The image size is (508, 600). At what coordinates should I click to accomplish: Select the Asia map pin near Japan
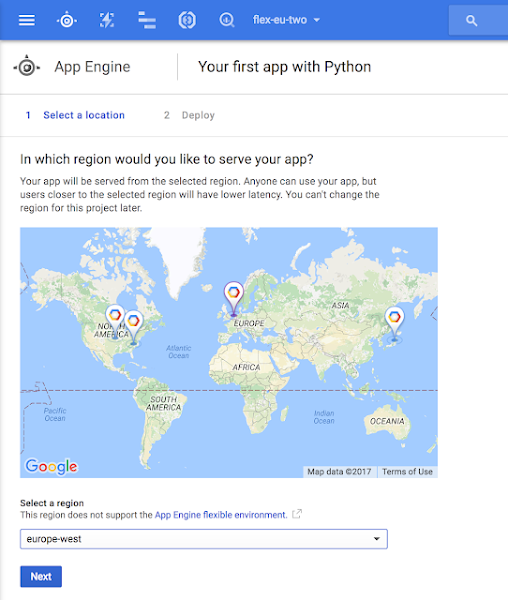[x=394, y=324]
